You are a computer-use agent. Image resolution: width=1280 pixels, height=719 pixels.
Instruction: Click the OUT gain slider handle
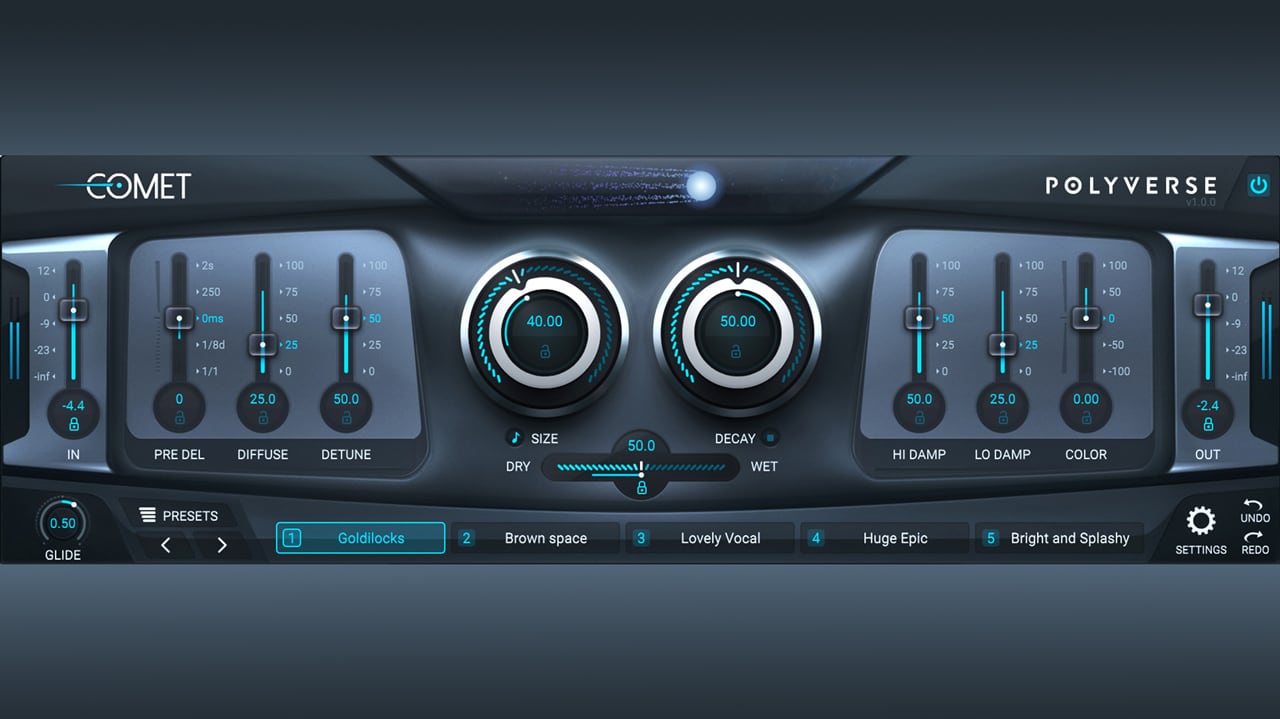[1208, 304]
